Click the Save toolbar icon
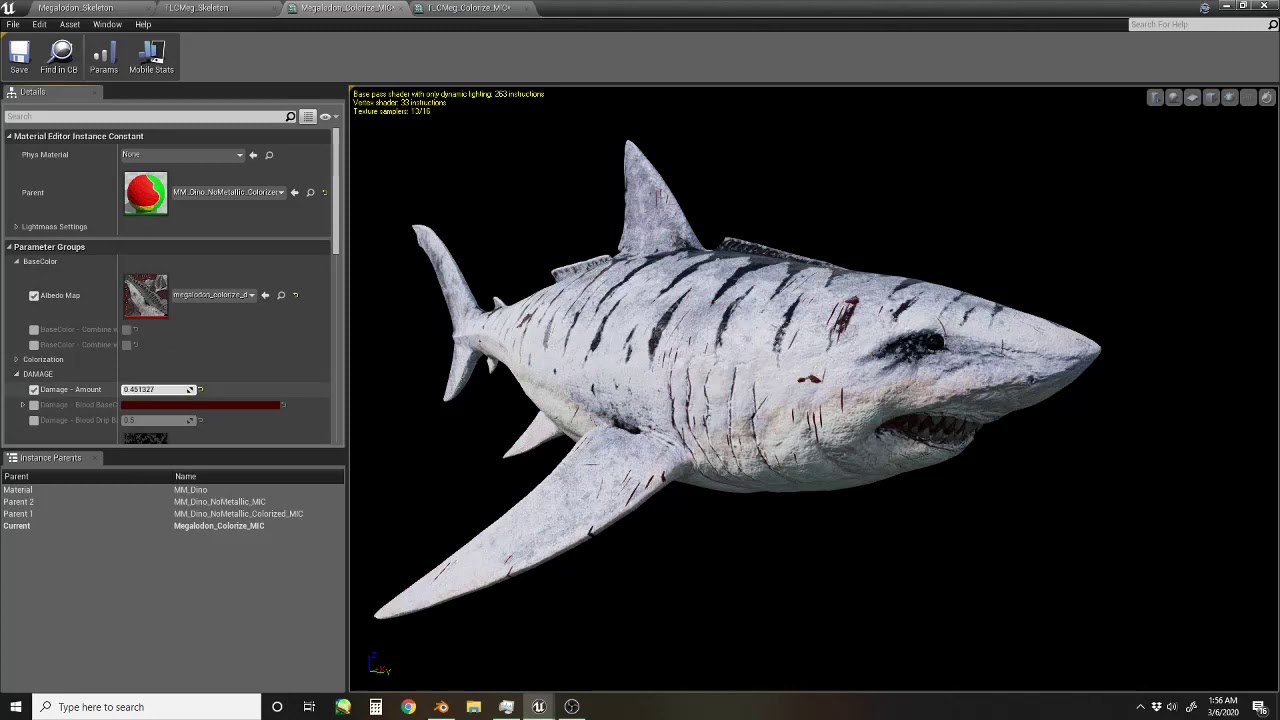This screenshot has height=720, width=1280. [19, 57]
